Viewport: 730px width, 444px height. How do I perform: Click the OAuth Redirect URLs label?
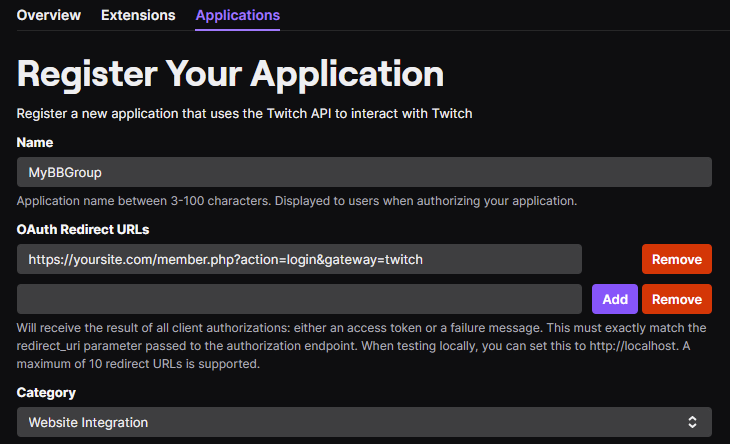(x=83, y=229)
